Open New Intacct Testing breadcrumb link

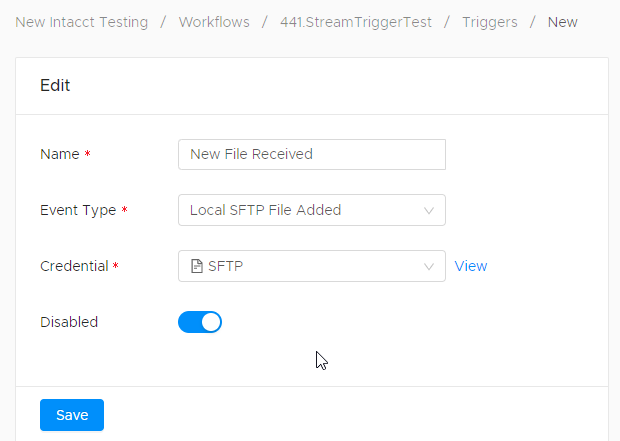(x=81, y=22)
